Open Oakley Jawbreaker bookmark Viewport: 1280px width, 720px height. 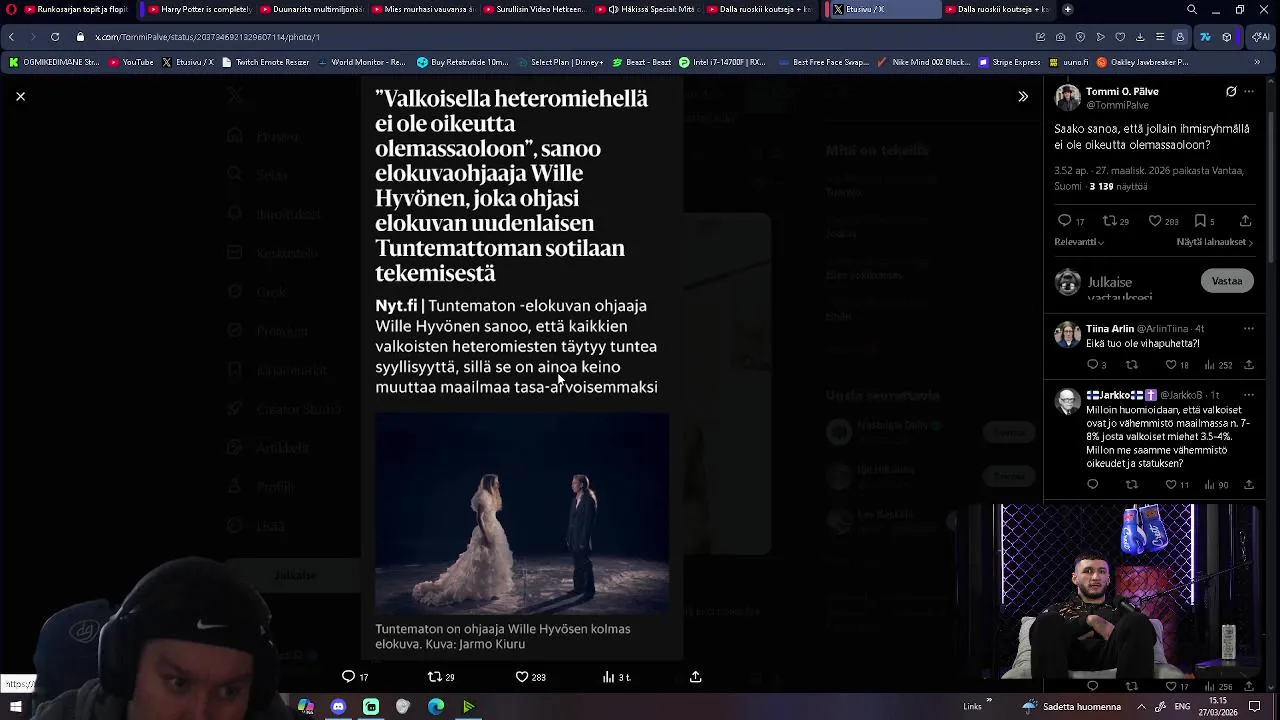(1143, 62)
